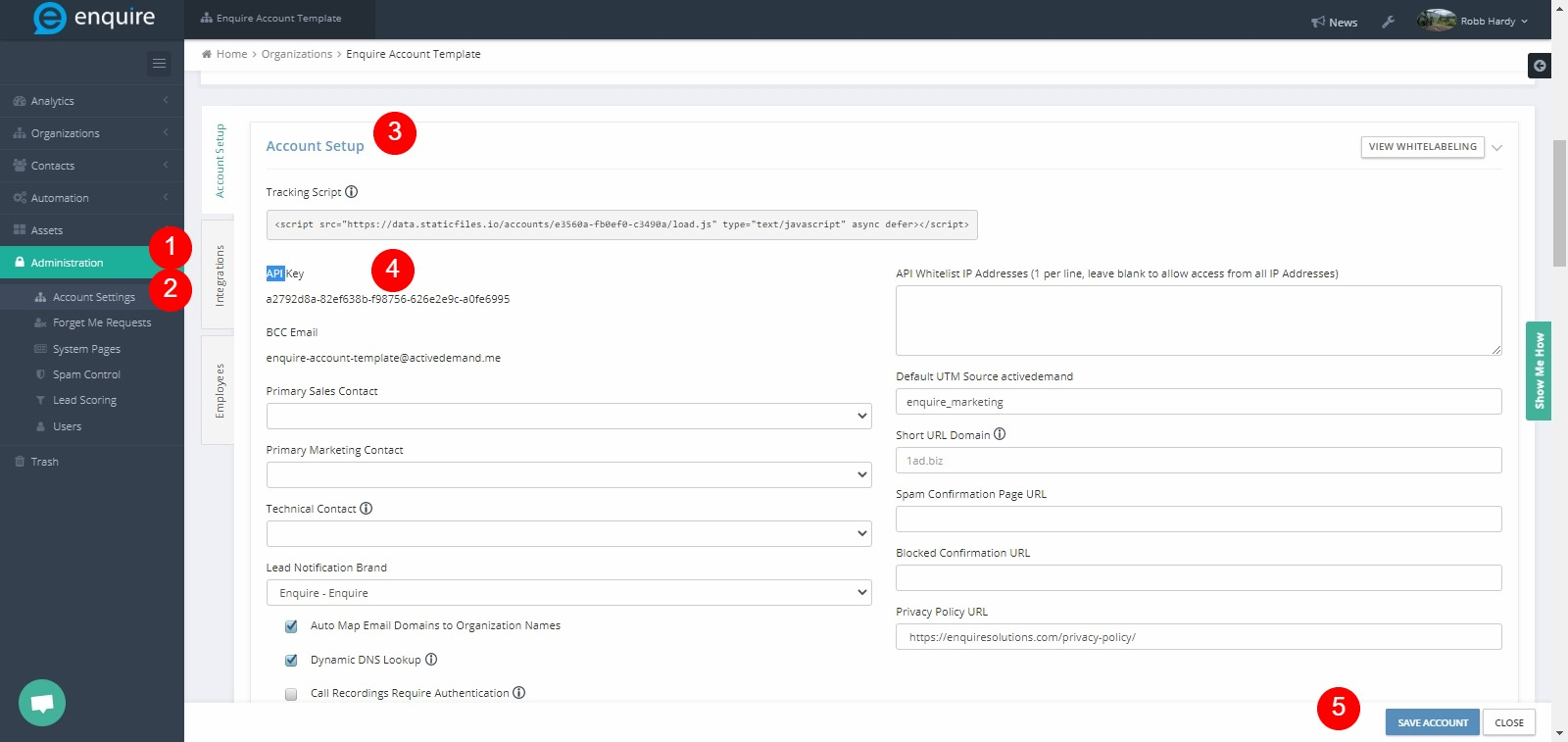Screen dimensions: 1568x742
Task: Open the News announcements icon
Action: [1318, 22]
